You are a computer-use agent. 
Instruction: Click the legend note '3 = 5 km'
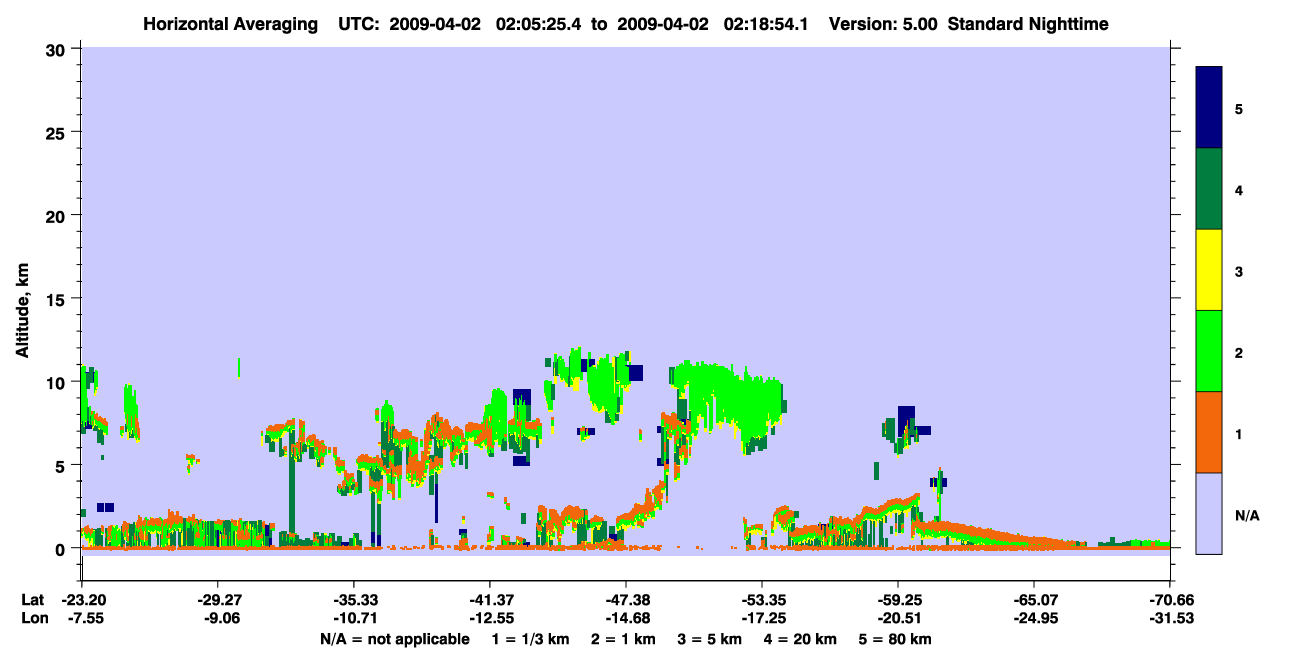(x=710, y=639)
